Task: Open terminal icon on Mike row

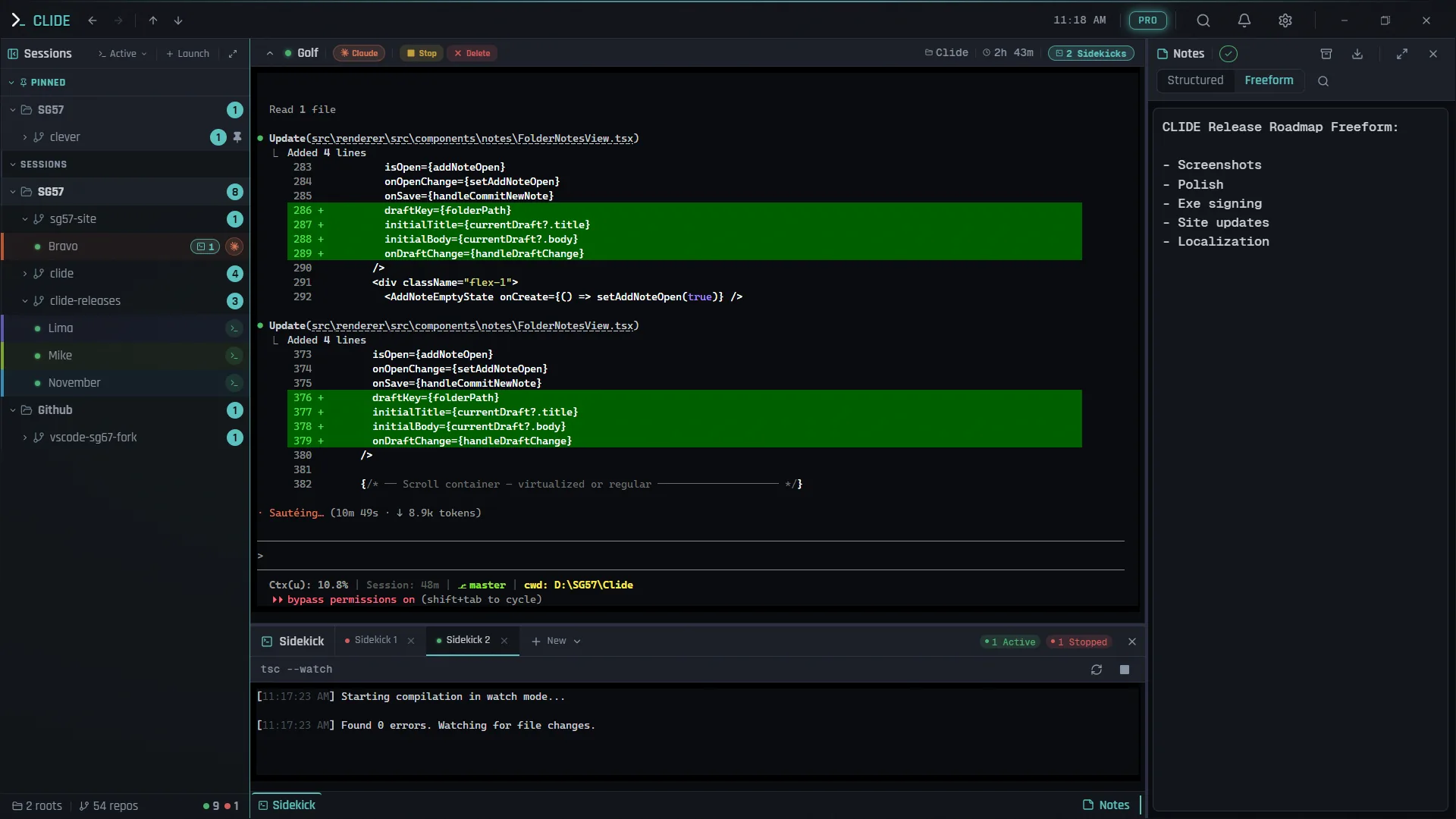Action: coord(234,356)
